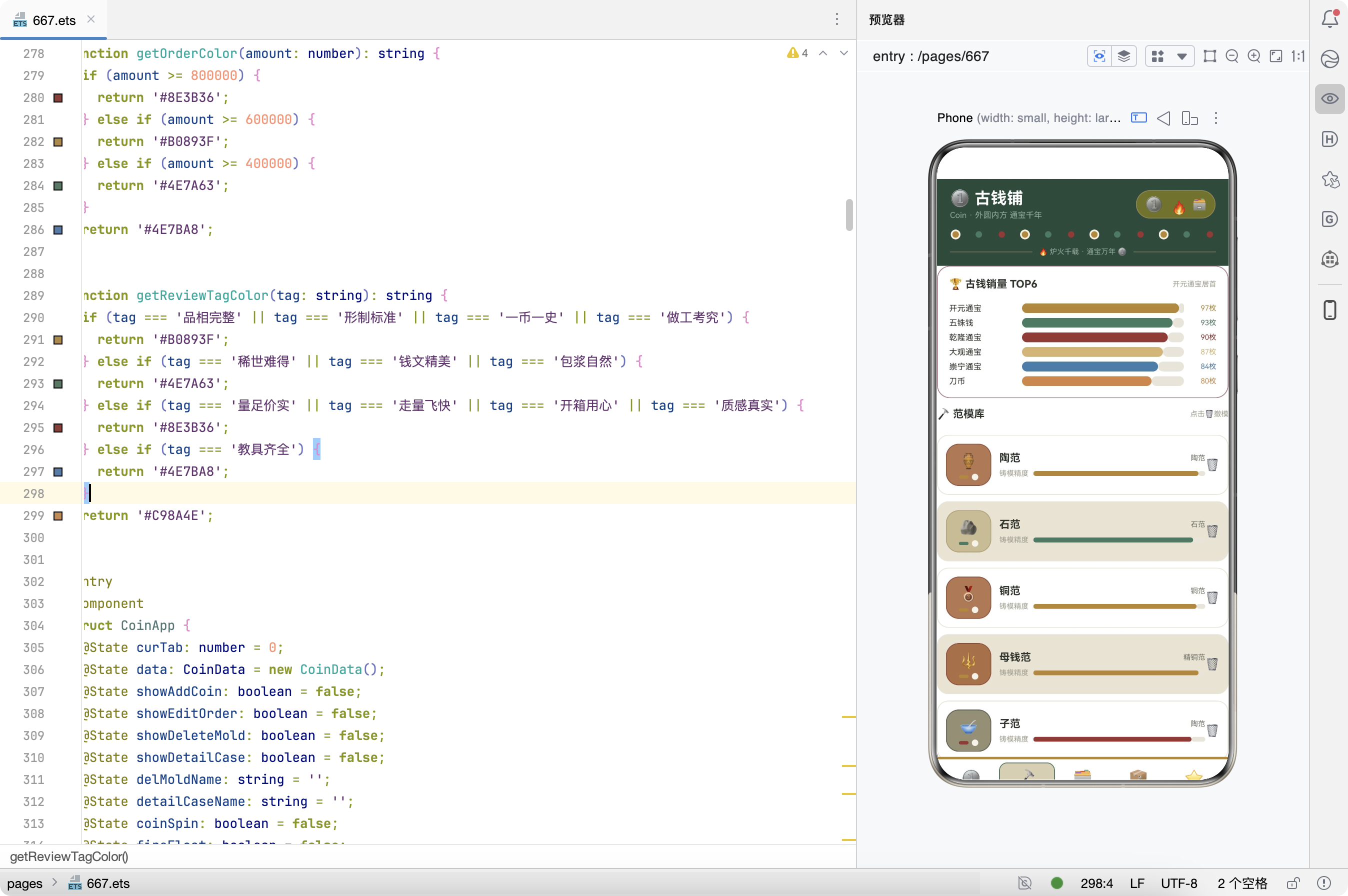Delete 铜范 mold via trash icon
The height and width of the screenshot is (896, 1348).
(x=1212, y=597)
